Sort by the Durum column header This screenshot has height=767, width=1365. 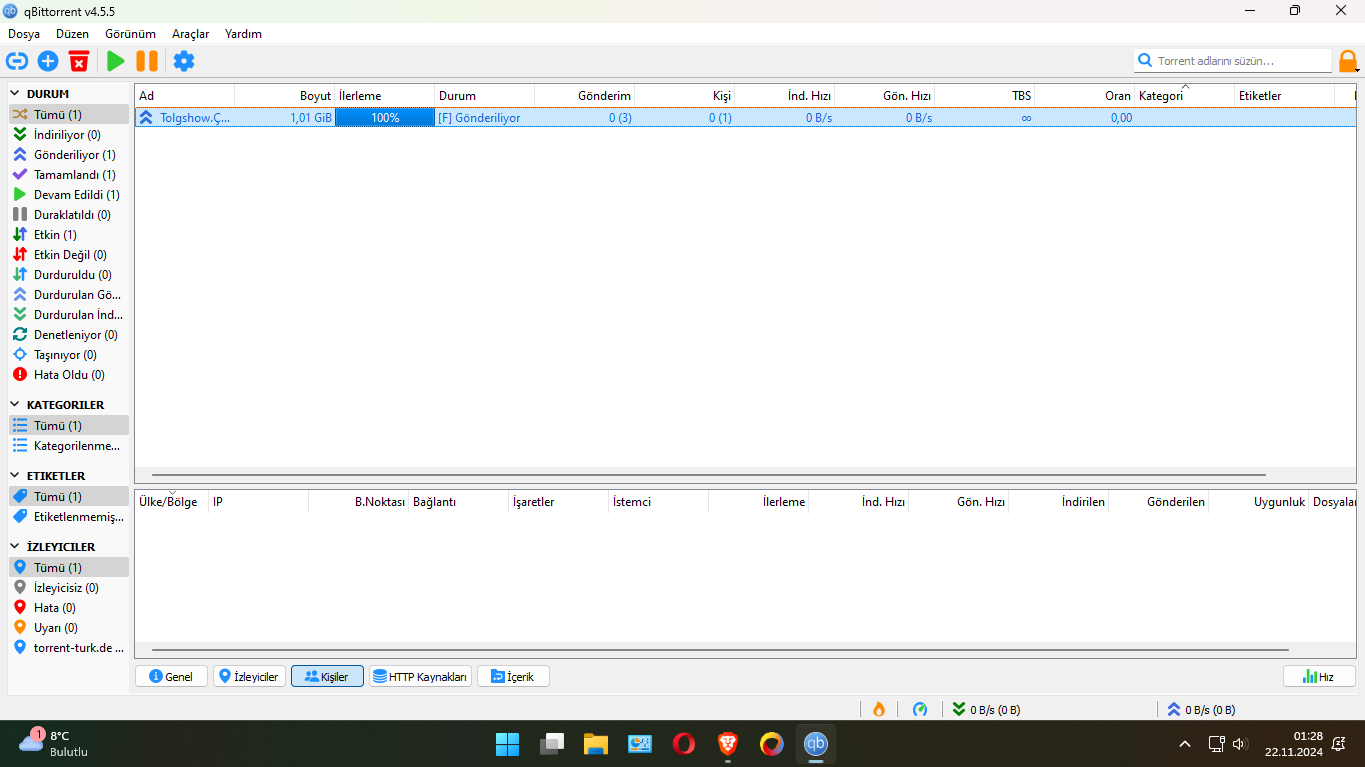coord(485,96)
